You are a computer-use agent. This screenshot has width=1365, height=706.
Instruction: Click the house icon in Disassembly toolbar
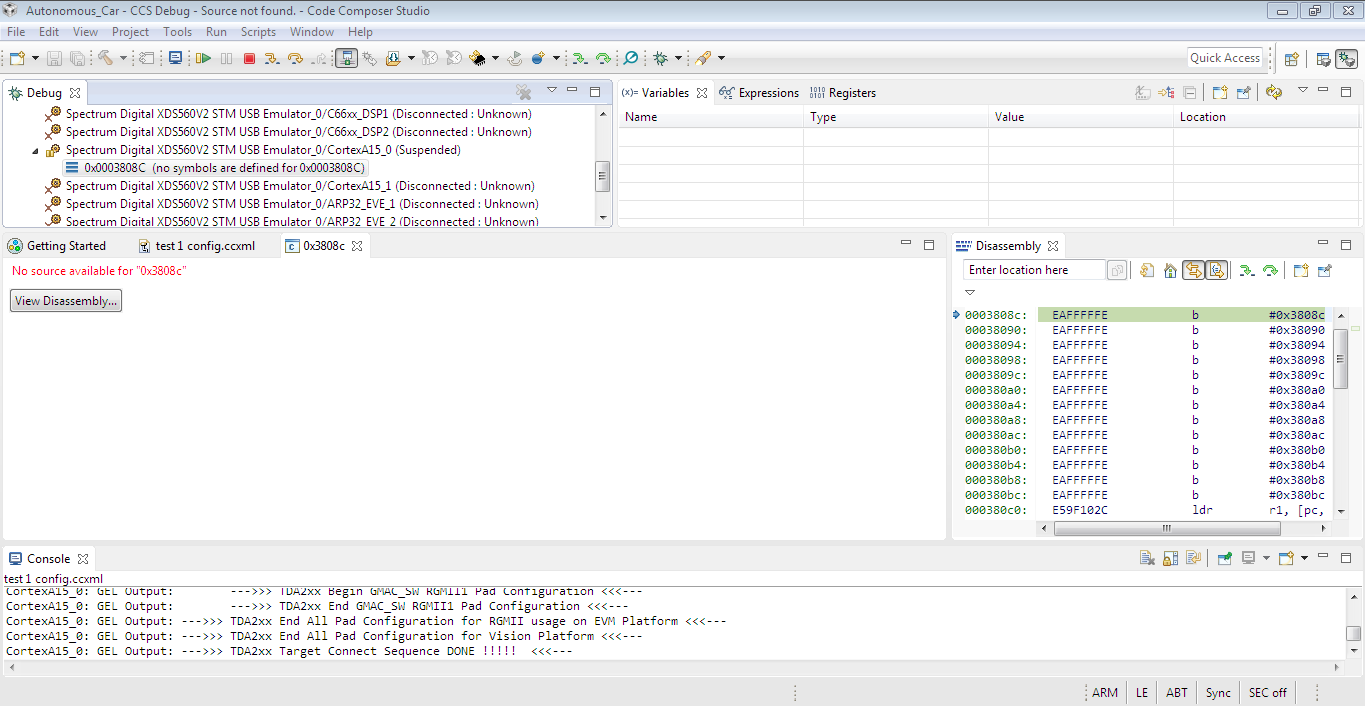tap(1169, 270)
